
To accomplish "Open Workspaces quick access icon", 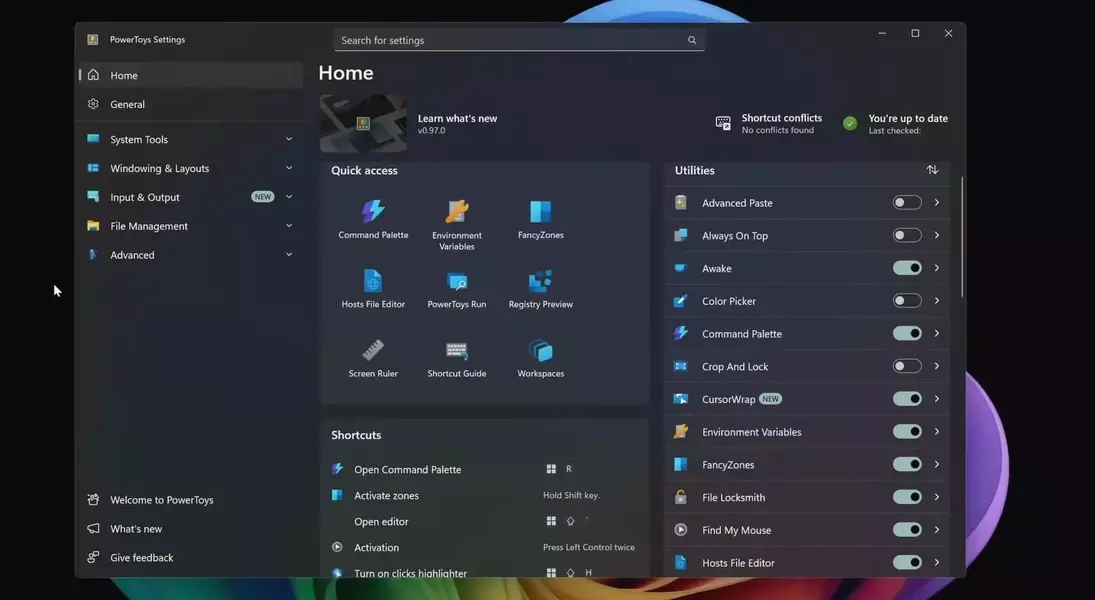I will 541,357.
